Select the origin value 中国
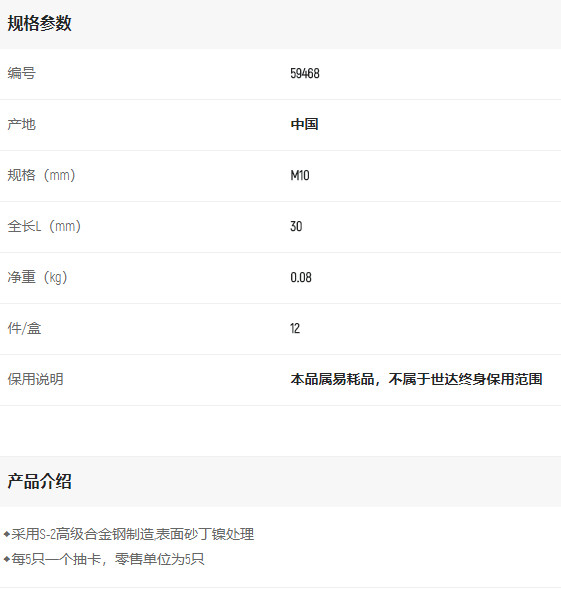The width and height of the screenshot is (561, 589). coord(304,124)
